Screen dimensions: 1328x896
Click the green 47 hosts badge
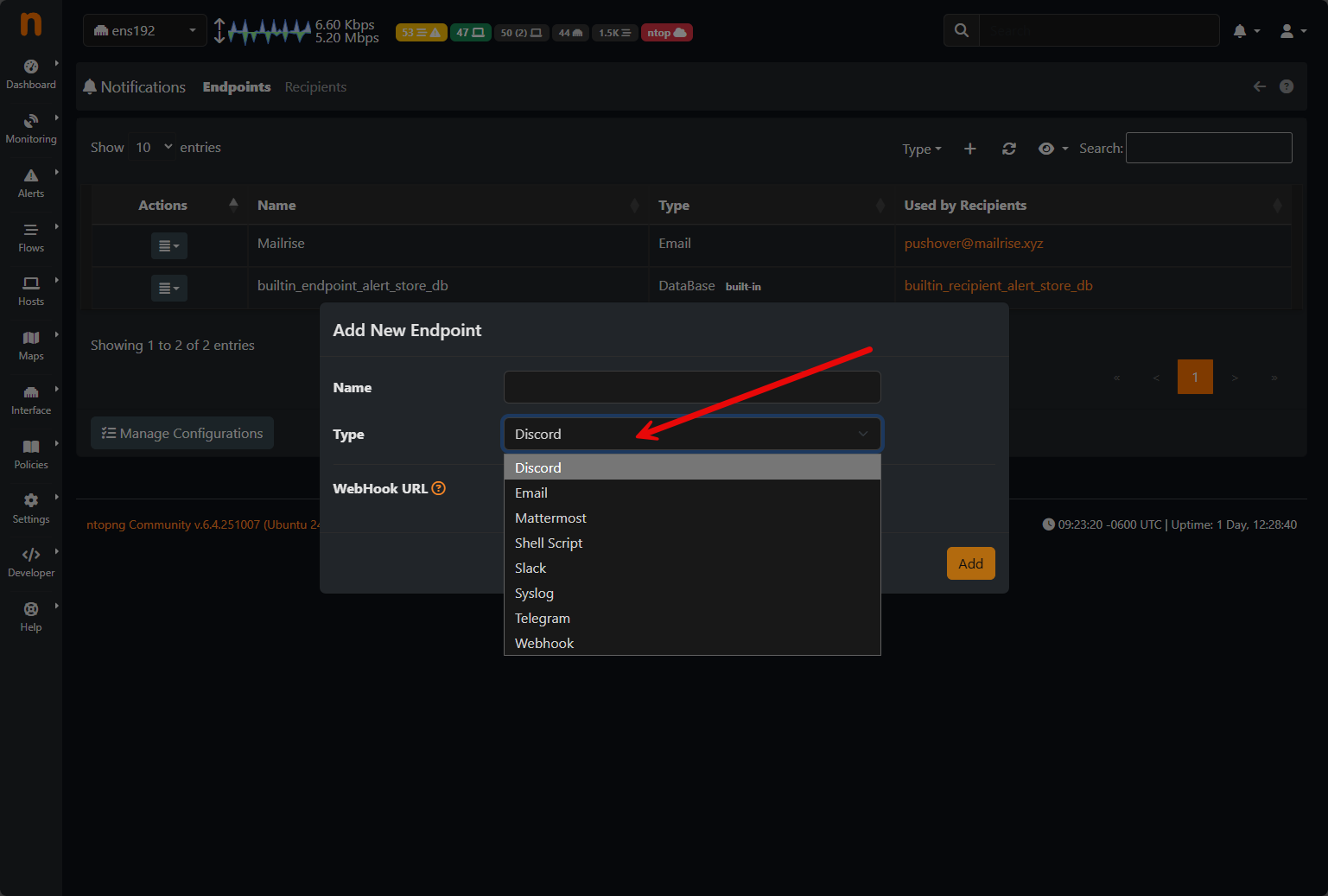coord(470,33)
